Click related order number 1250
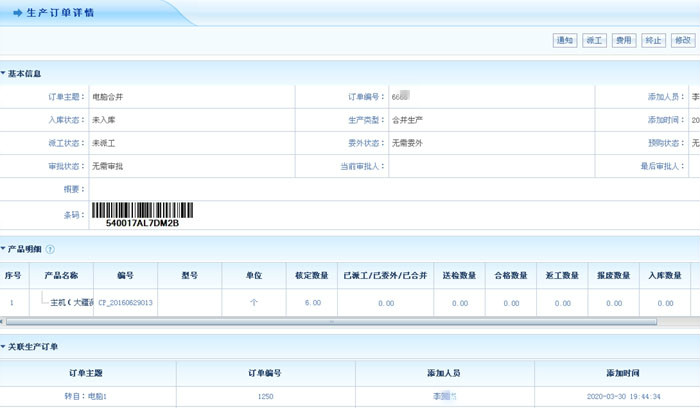Screen dimensions: 700x408 click(x=265, y=397)
